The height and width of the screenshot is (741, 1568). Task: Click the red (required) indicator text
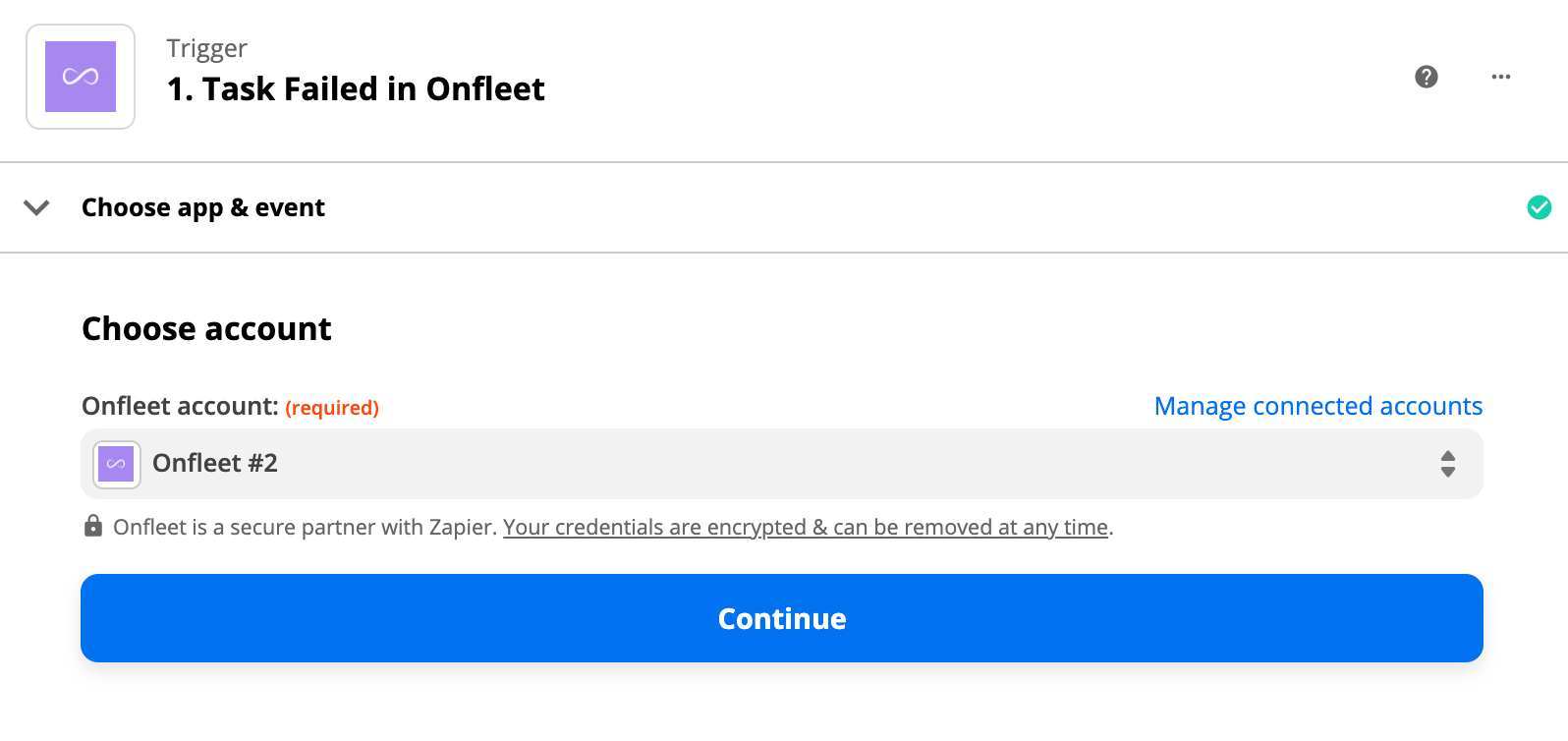(332, 408)
